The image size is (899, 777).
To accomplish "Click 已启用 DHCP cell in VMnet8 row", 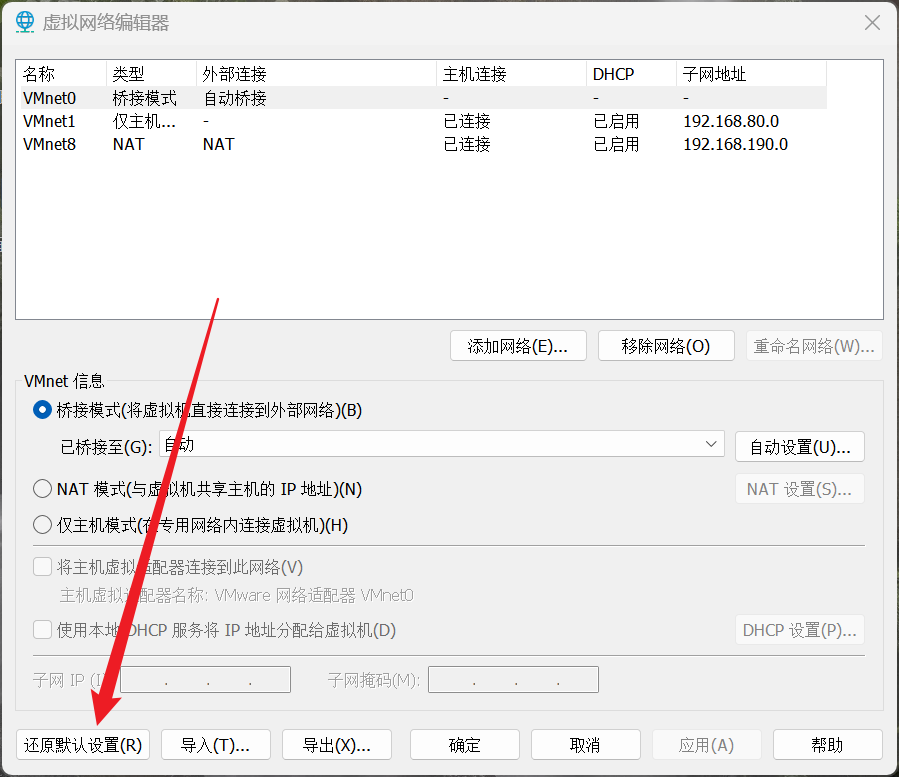I will (616, 144).
